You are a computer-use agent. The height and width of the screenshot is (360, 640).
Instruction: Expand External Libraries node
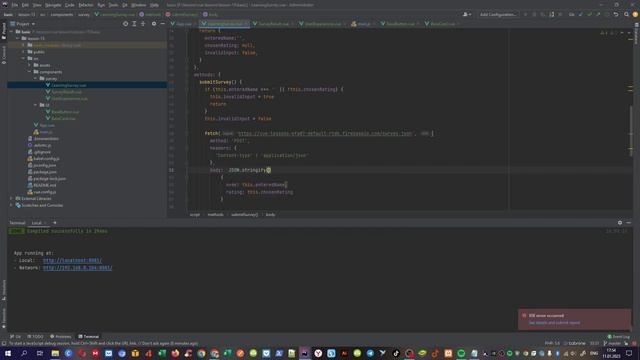11,198
